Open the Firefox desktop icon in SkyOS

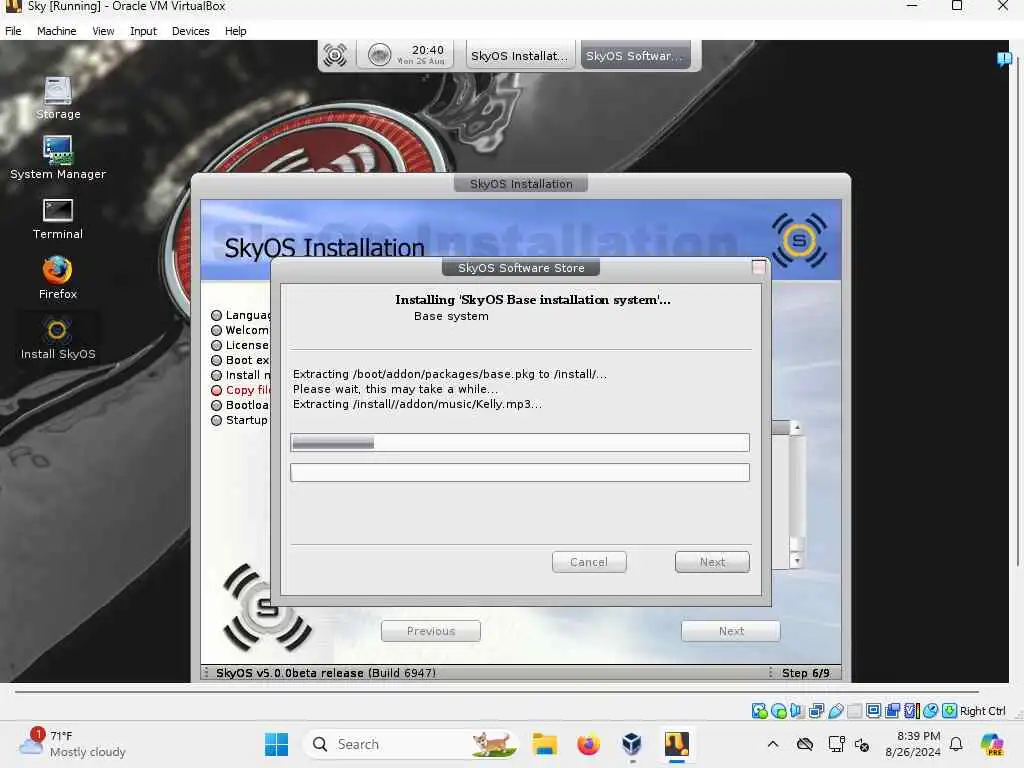[x=57, y=278]
